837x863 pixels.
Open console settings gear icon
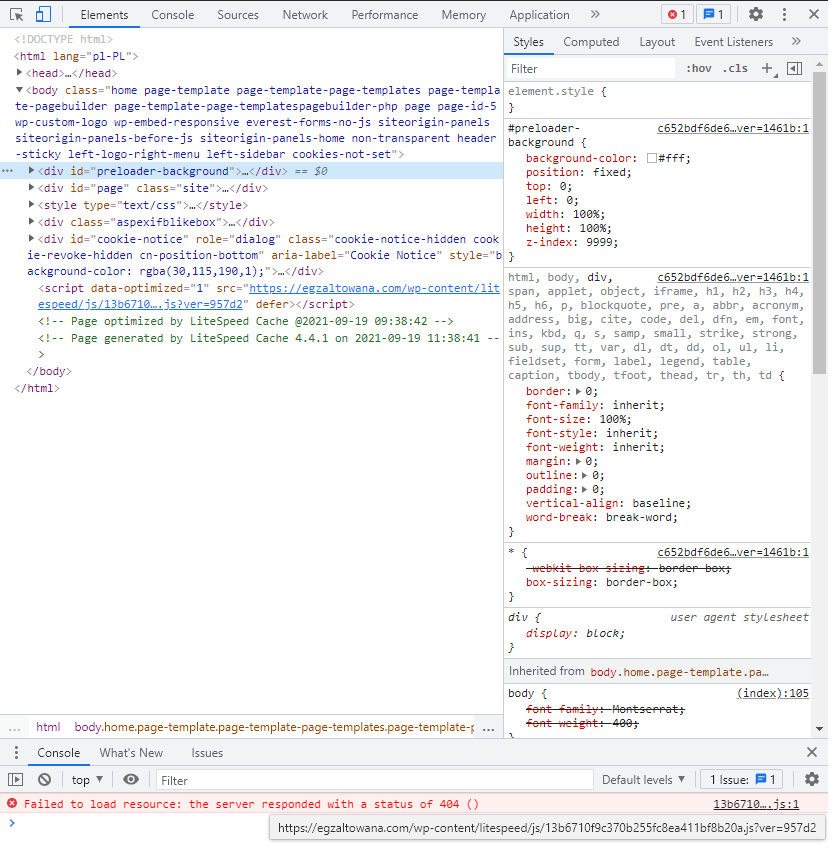click(x=812, y=779)
